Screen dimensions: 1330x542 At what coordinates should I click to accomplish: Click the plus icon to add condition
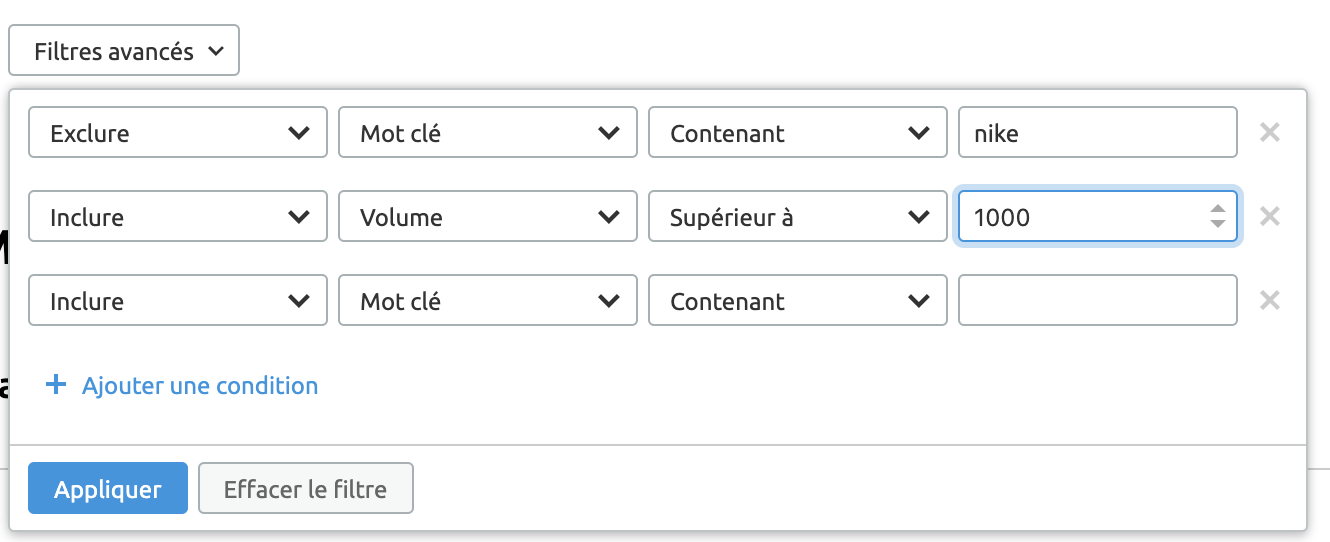pyautogui.click(x=56, y=385)
